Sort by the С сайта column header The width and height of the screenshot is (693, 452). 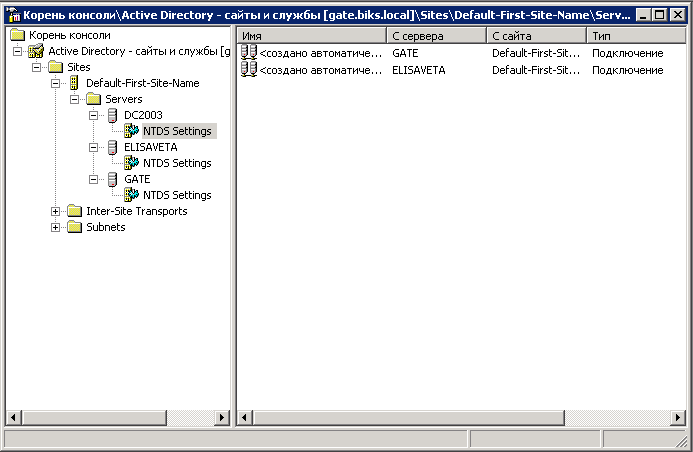pyautogui.click(x=537, y=36)
